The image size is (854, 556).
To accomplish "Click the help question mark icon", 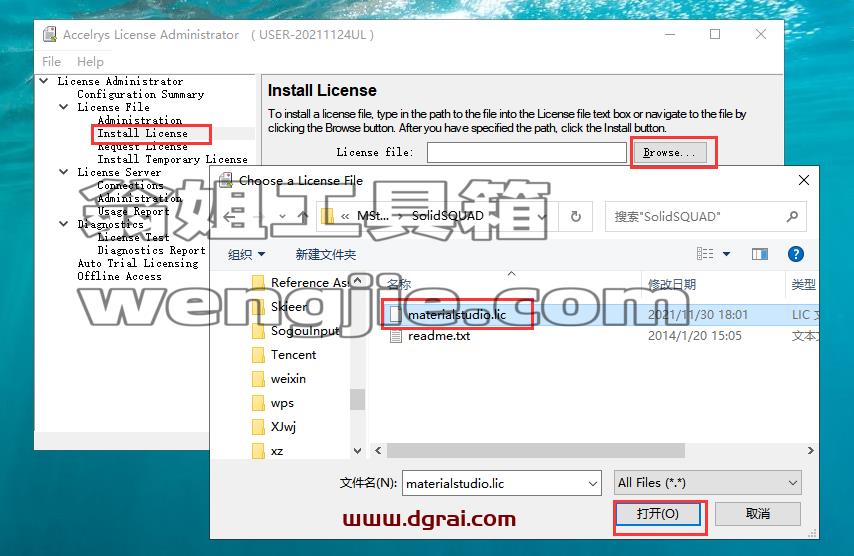I will coord(795,254).
